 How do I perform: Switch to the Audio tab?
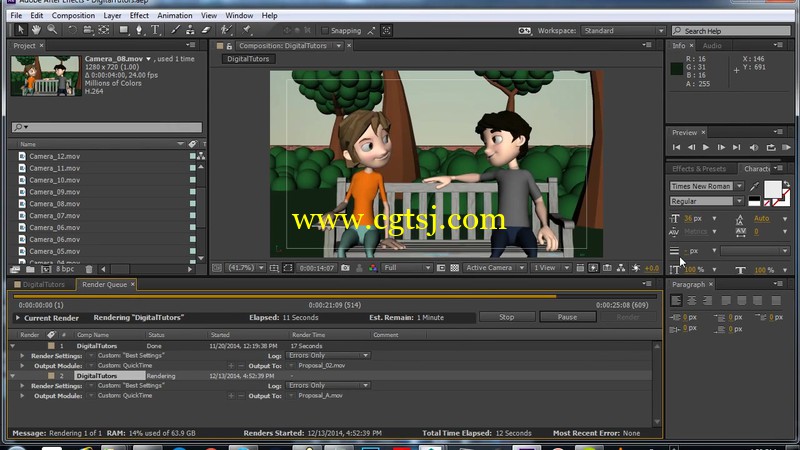pyautogui.click(x=712, y=45)
